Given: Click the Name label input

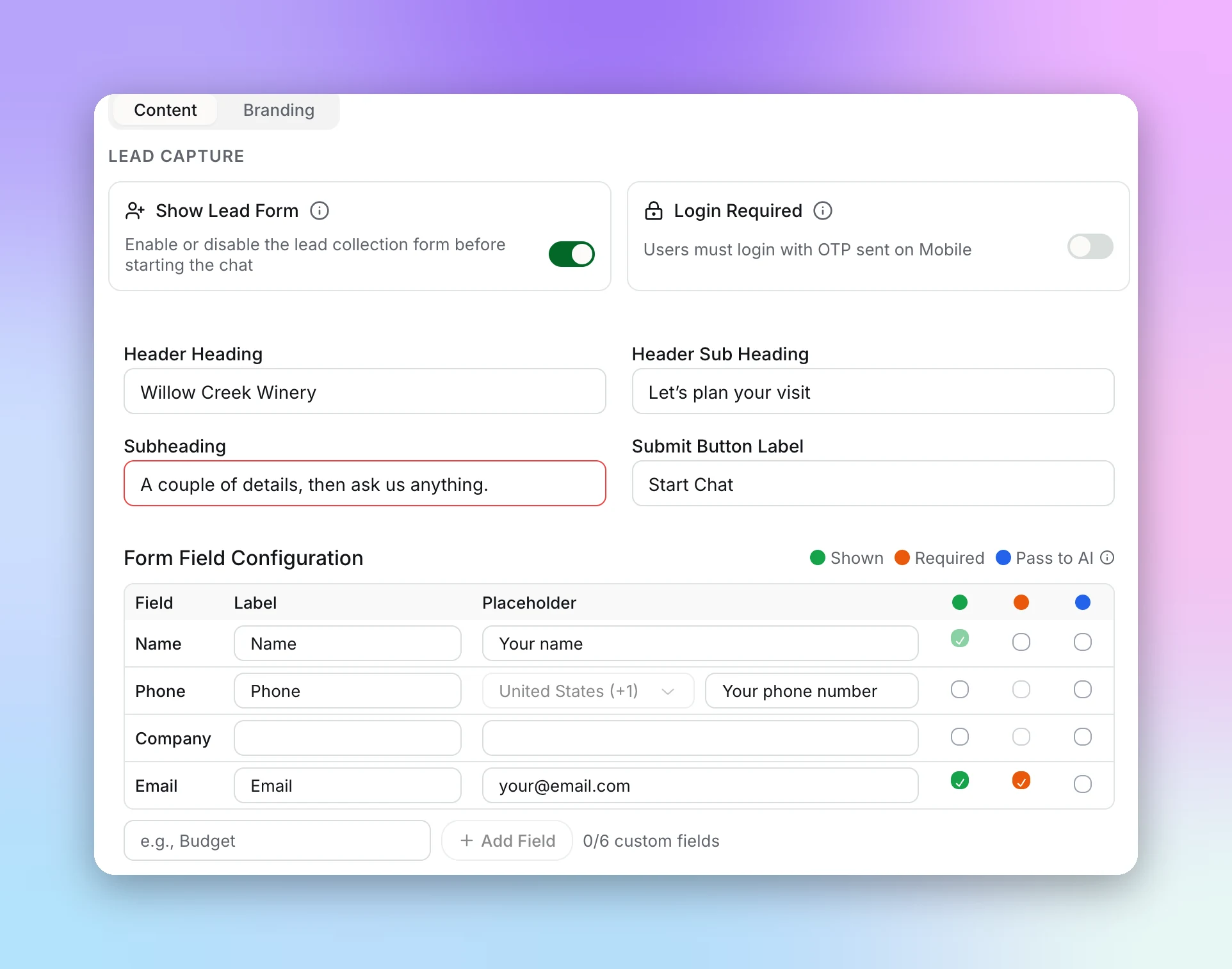Looking at the screenshot, I should tap(348, 643).
